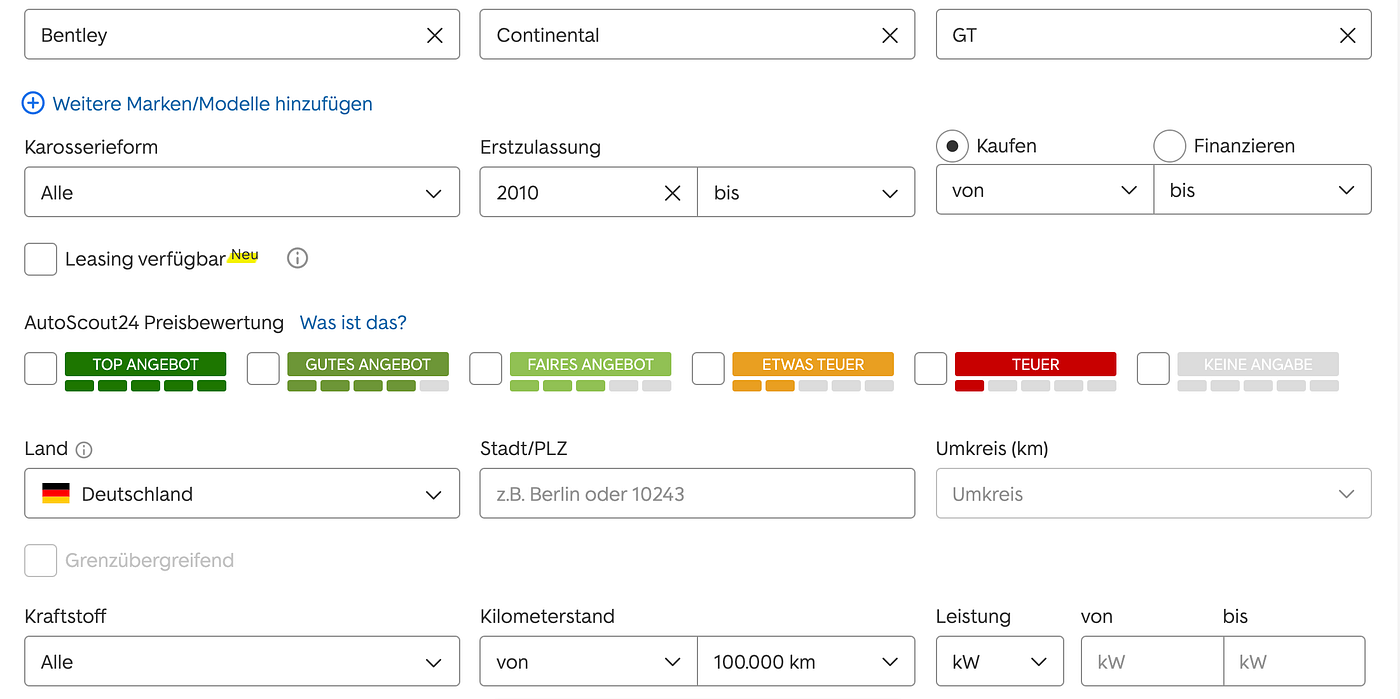Click plus icon to add more brands

click(33, 103)
